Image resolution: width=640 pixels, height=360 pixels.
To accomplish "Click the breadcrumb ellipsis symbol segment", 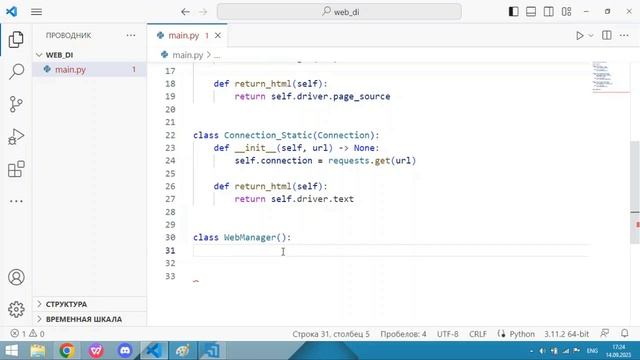I will tap(217, 55).
